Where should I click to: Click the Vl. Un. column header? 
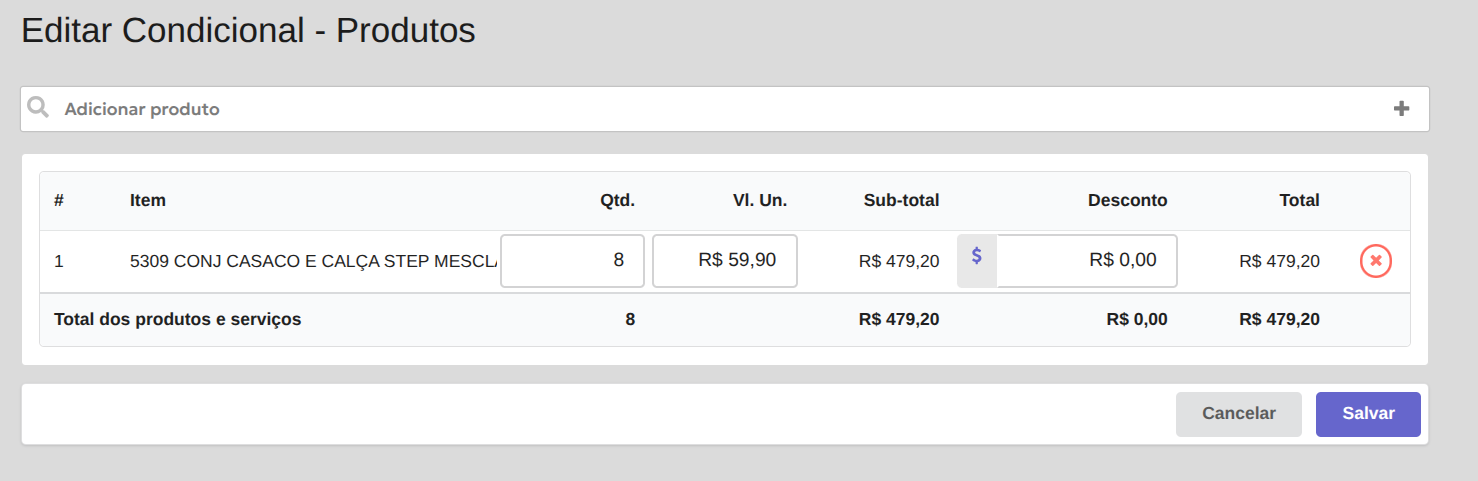click(760, 200)
